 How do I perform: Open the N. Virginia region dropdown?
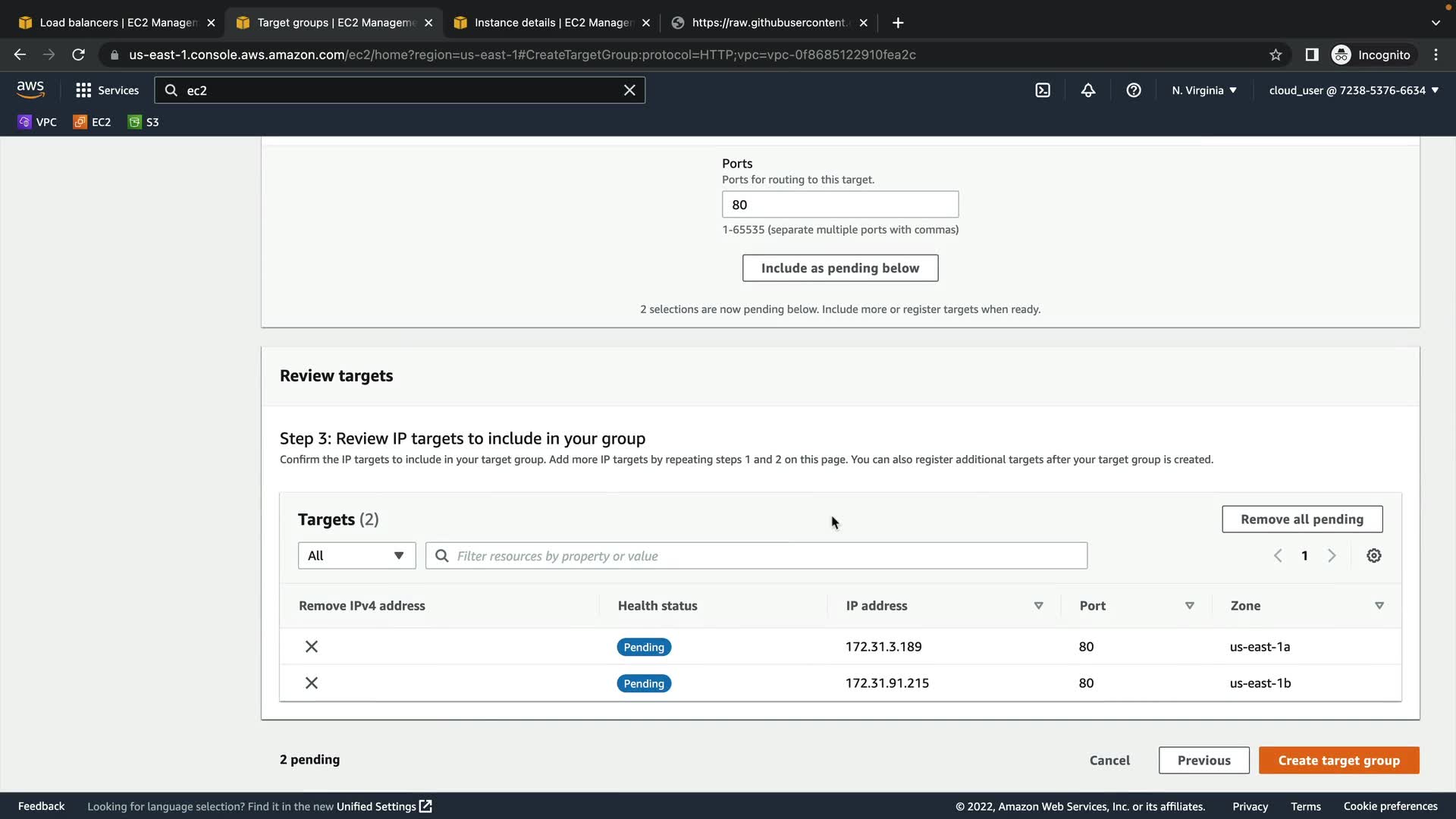tap(1204, 90)
